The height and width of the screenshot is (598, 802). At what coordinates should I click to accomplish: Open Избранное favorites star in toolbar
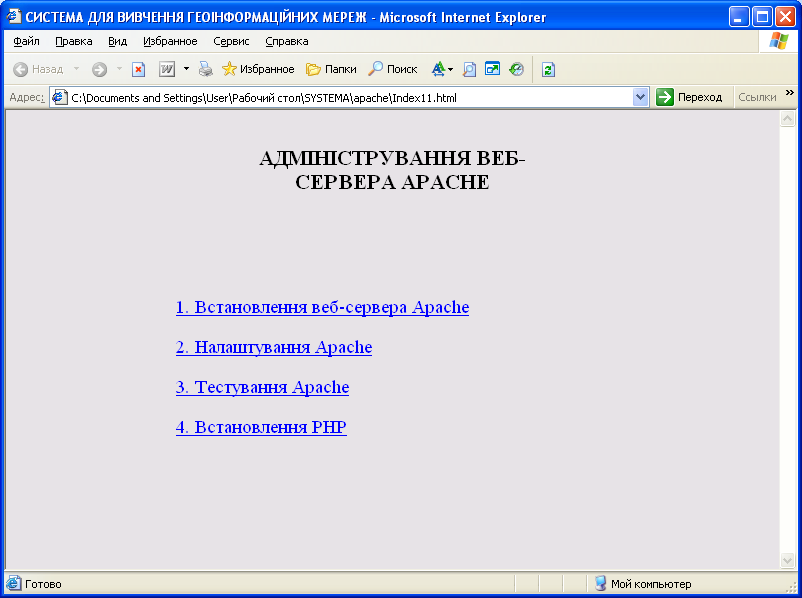coord(258,69)
